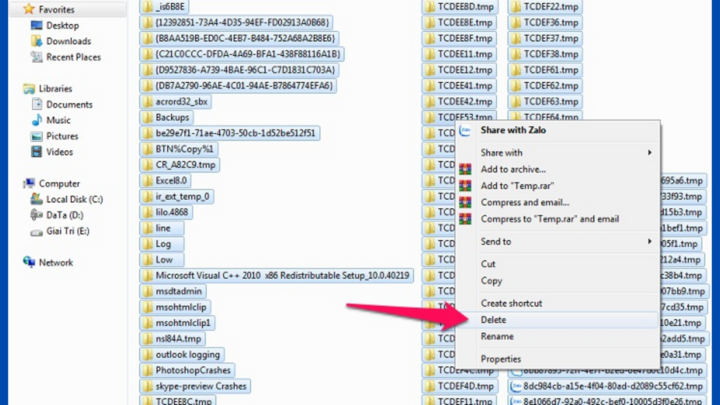Click the msdtadmin folder icon

(x=147, y=292)
